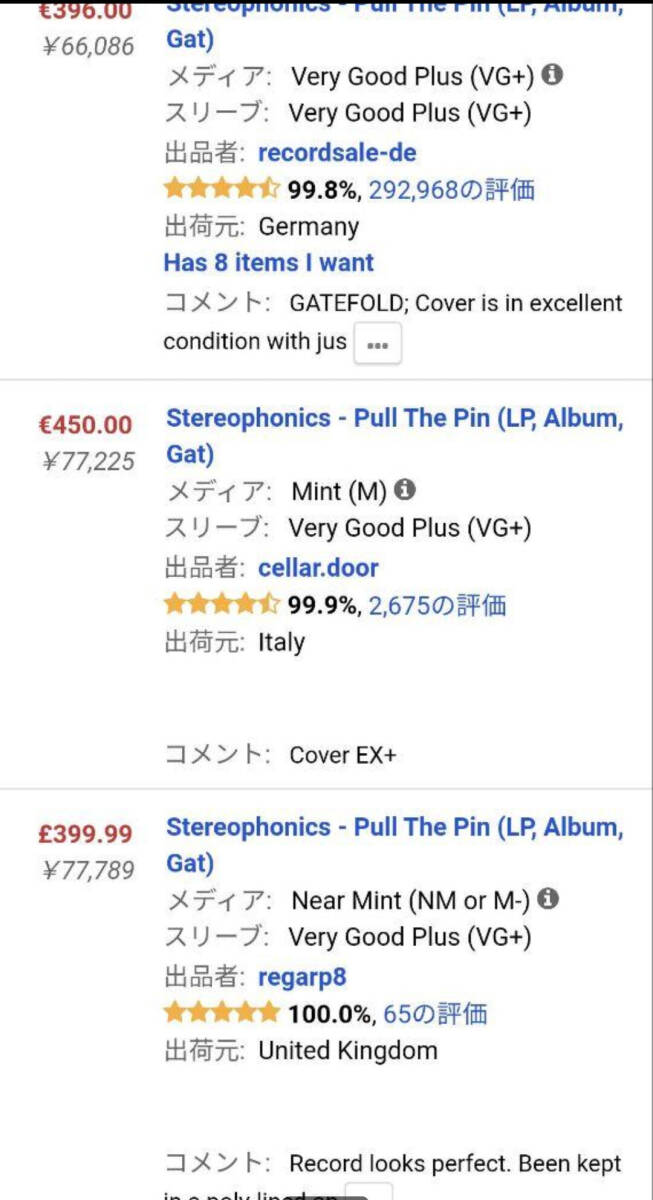View 65 ratings for regarp8
Screen dimensions: 653x1200
coord(435,1014)
